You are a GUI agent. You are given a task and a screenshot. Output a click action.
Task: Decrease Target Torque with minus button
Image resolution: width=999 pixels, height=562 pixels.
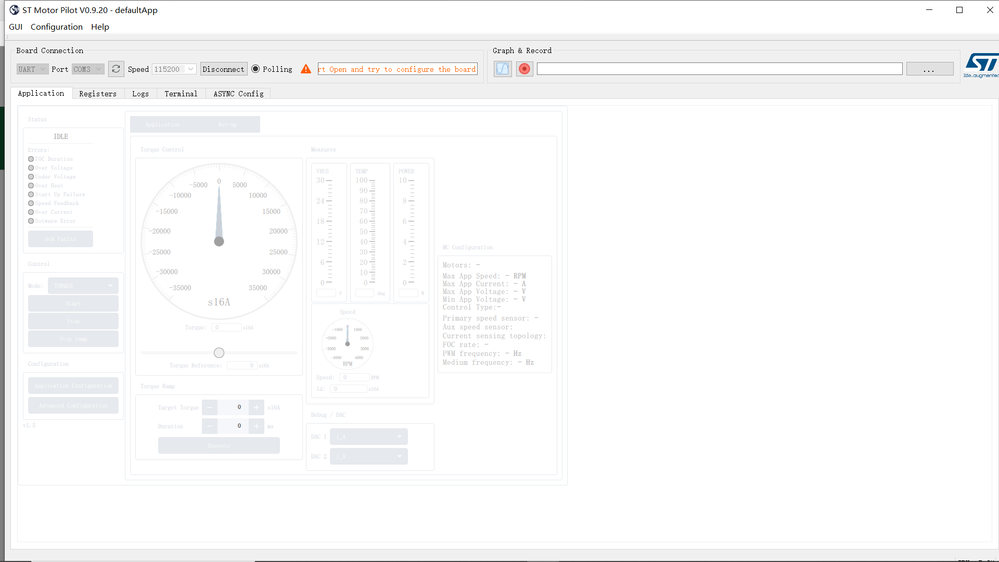[x=210, y=407]
